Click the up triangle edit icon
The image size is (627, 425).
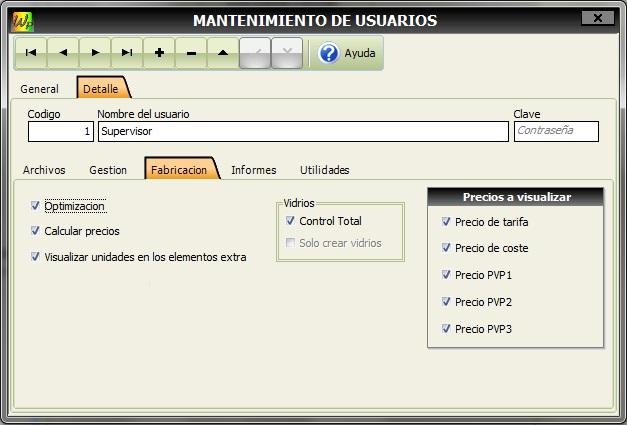223,53
